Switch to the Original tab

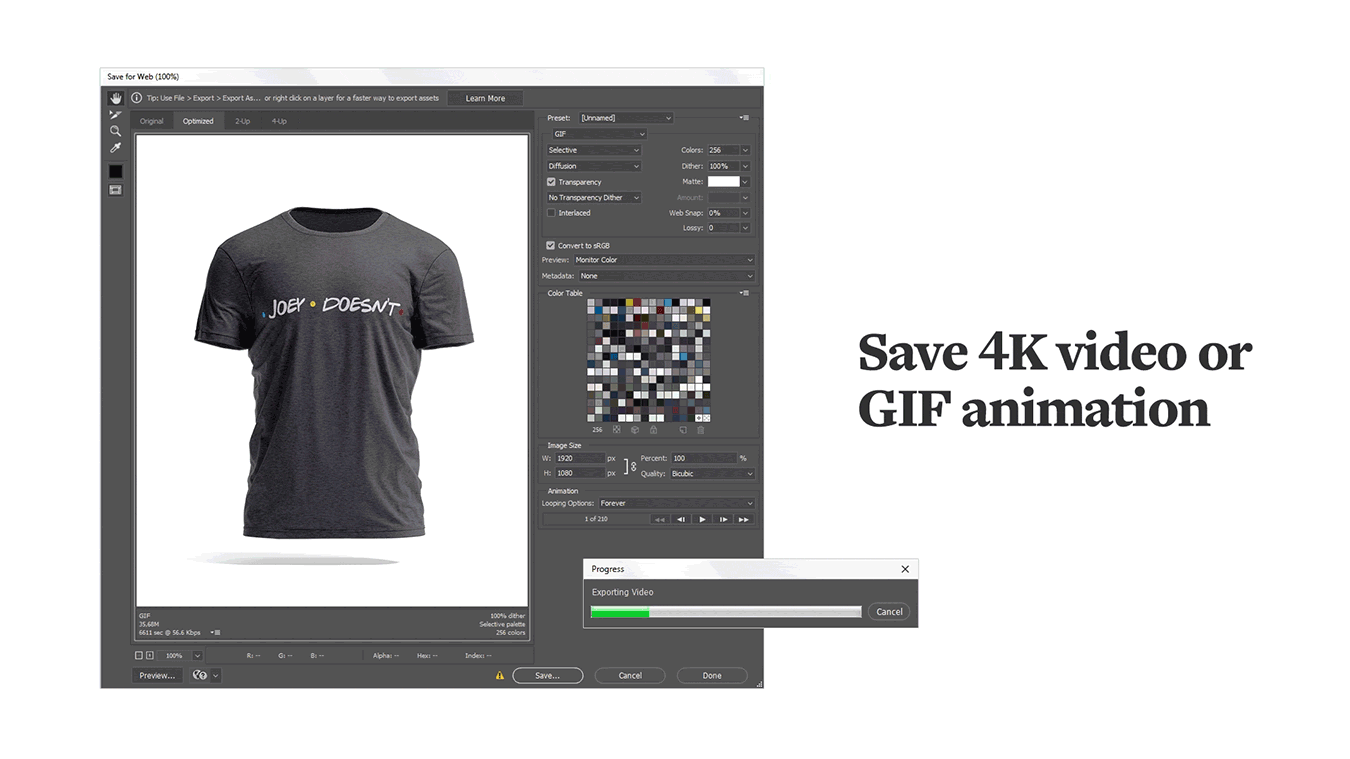coord(152,121)
